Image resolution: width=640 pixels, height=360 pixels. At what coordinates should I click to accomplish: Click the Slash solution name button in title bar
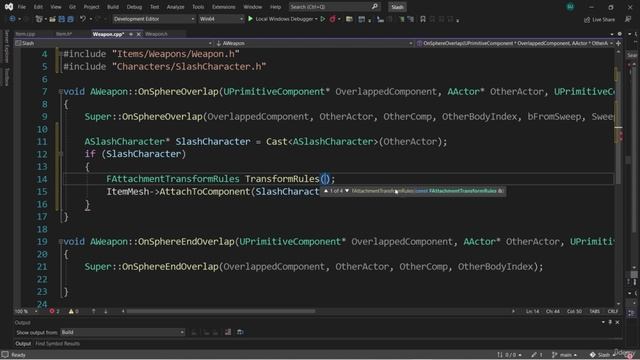coord(397,7)
